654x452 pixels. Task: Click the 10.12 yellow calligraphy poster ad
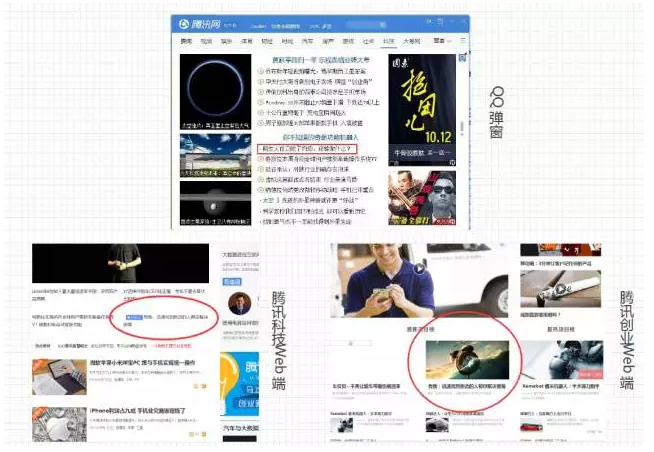click(422, 110)
